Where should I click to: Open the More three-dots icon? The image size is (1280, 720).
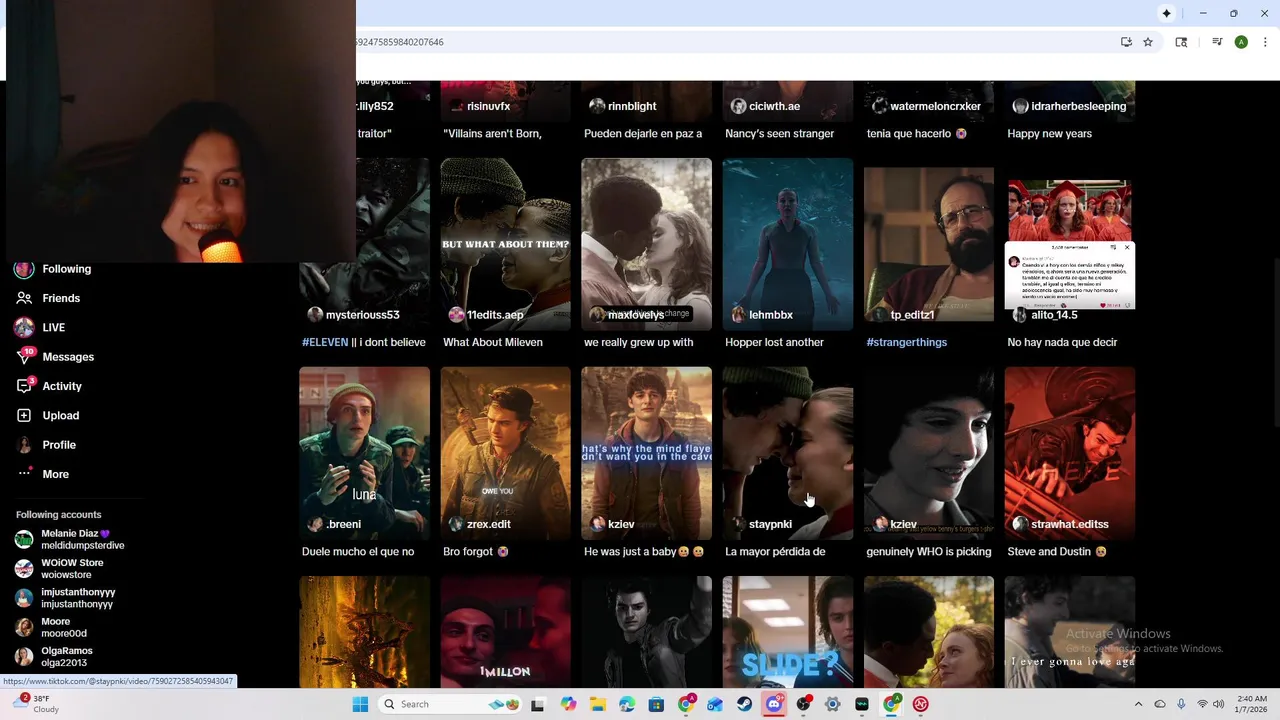24,474
